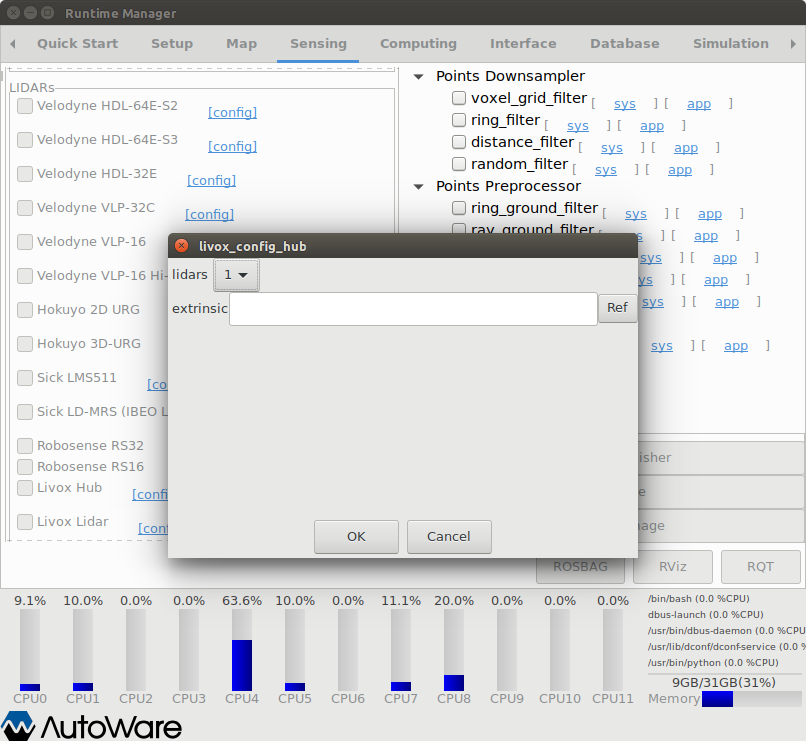Screen dimensions: 806x741
Task: Check the Velodyne VLP-32C box
Action: click(25, 208)
